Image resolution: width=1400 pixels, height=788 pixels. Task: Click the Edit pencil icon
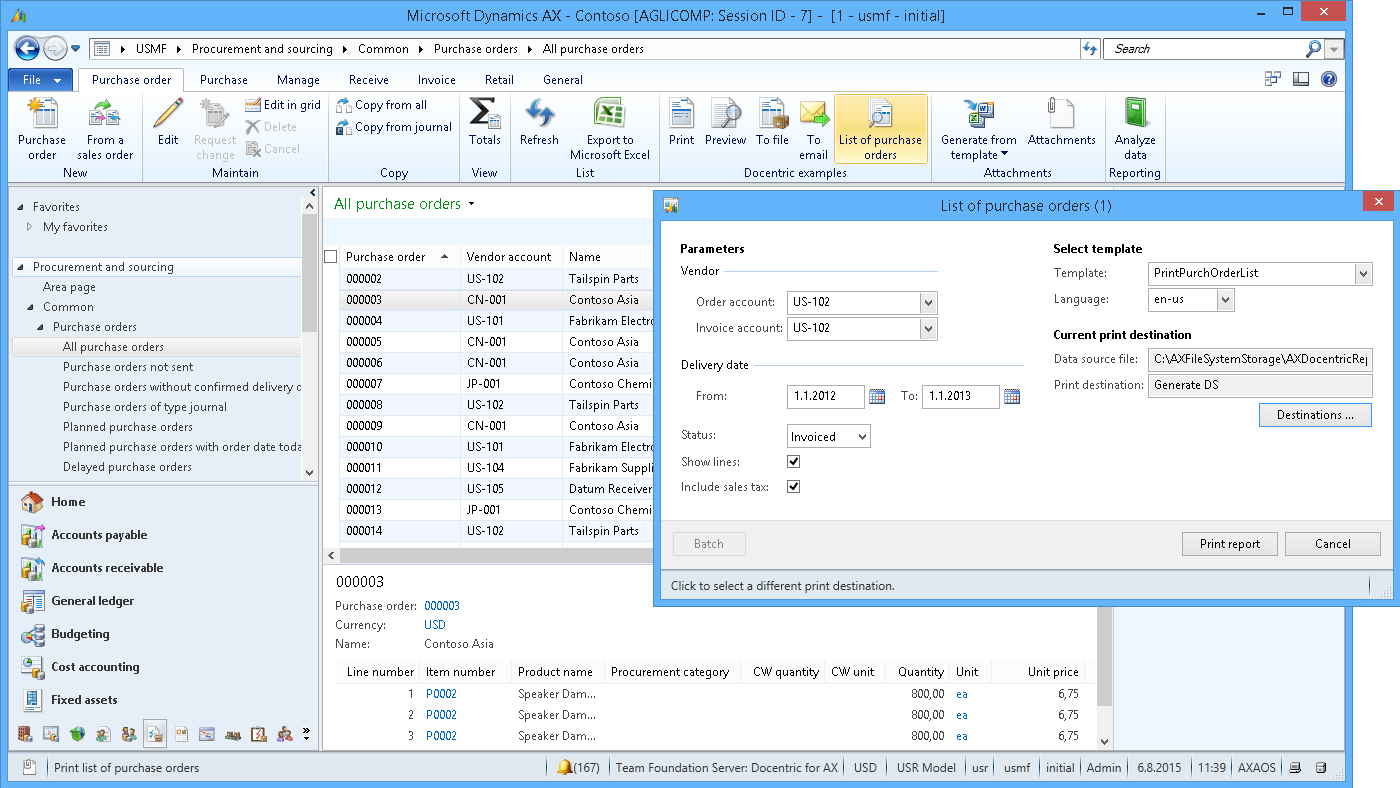click(168, 113)
